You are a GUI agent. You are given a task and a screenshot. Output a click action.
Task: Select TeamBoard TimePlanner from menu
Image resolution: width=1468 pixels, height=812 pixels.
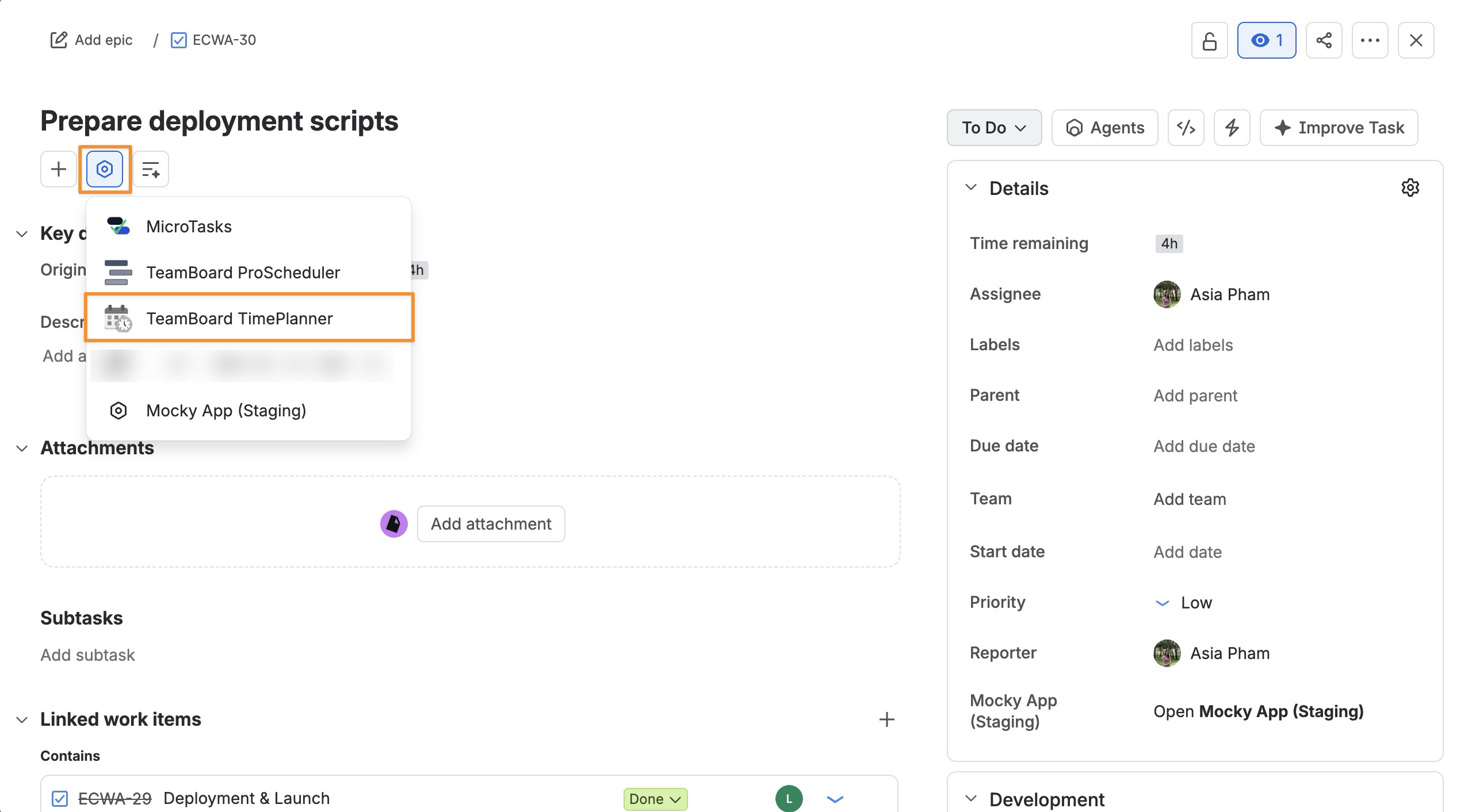pos(249,319)
